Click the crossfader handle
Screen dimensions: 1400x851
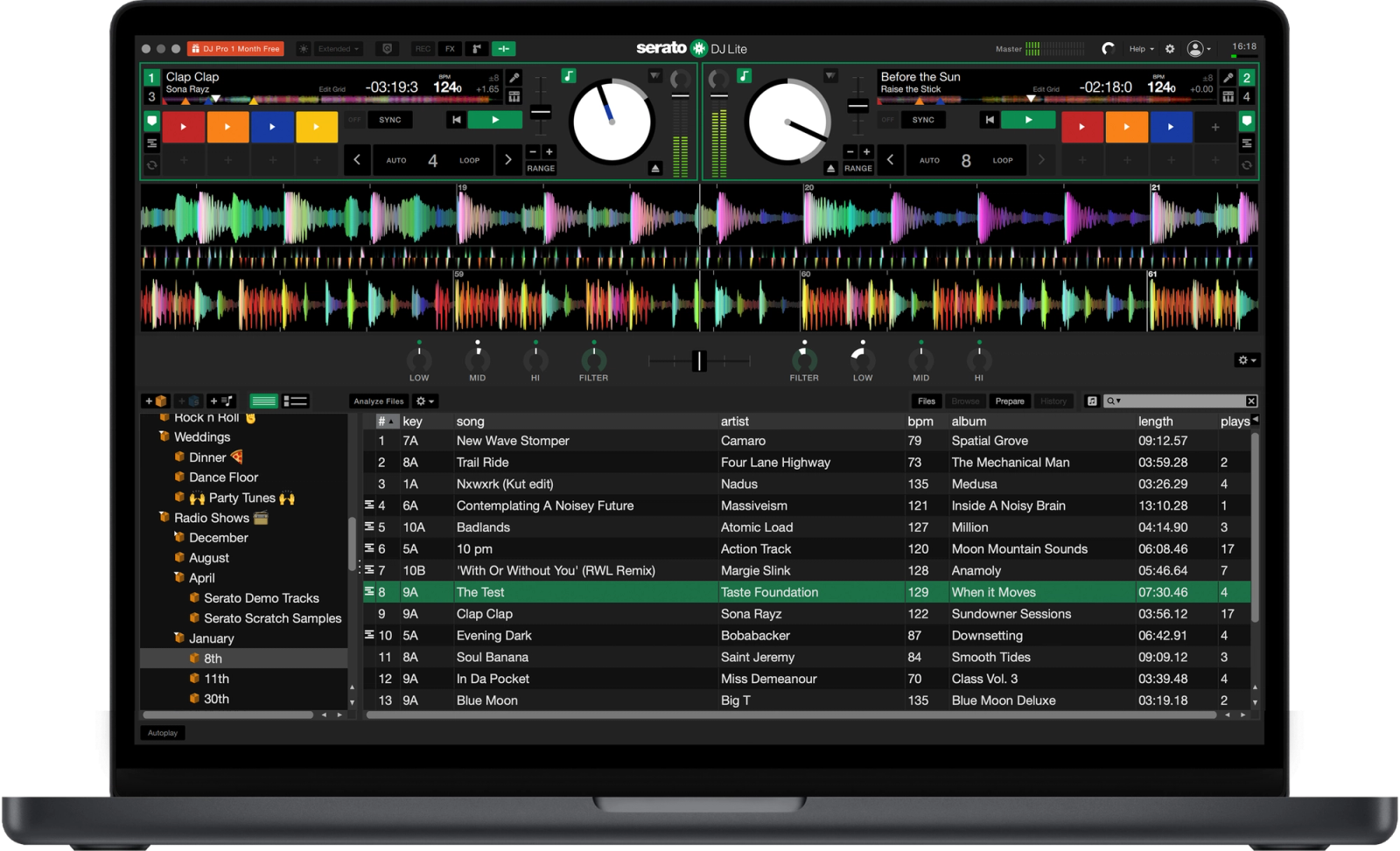tap(699, 360)
